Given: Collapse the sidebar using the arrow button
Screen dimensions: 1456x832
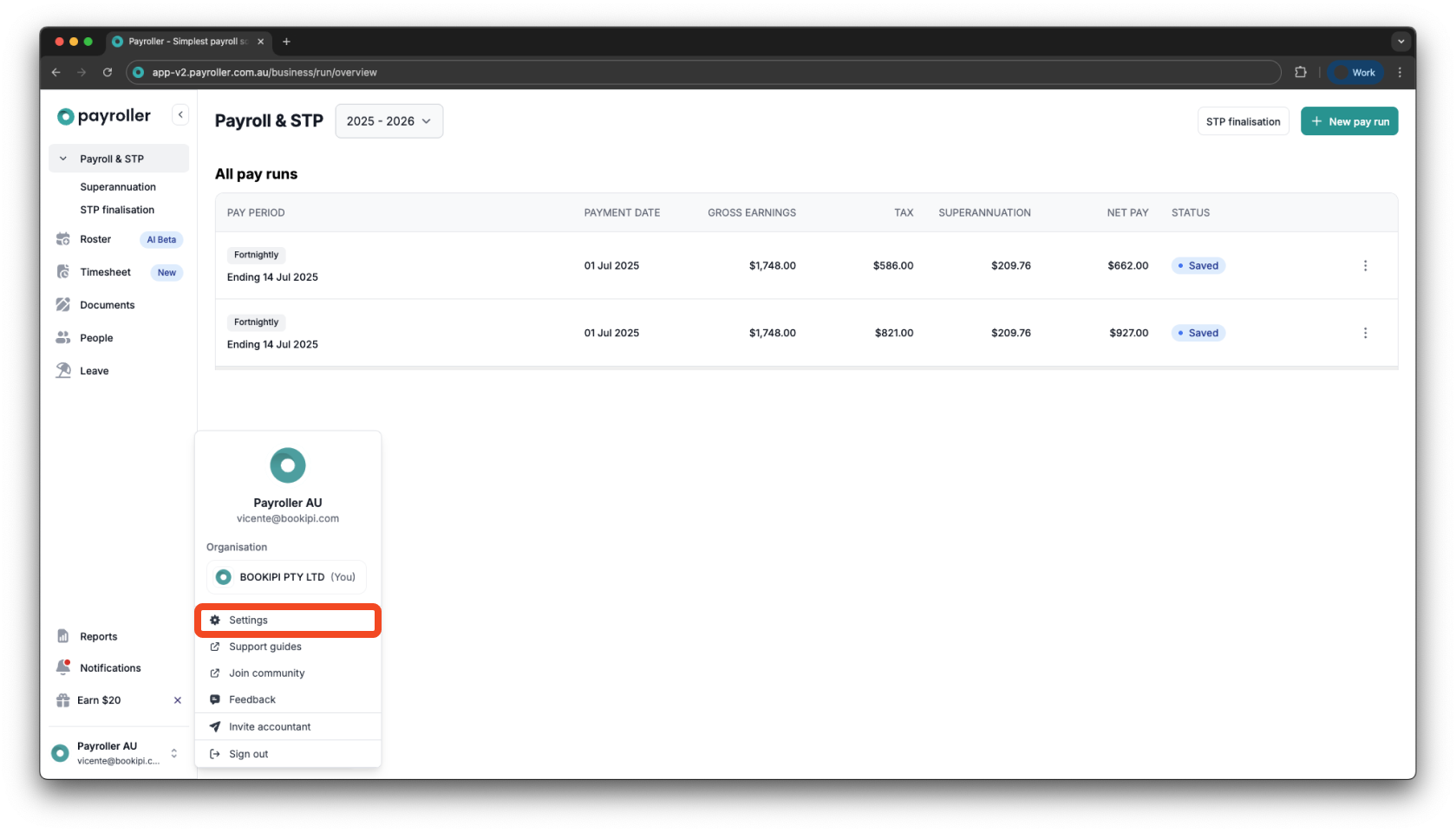Looking at the screenshot, I should 180,114.
